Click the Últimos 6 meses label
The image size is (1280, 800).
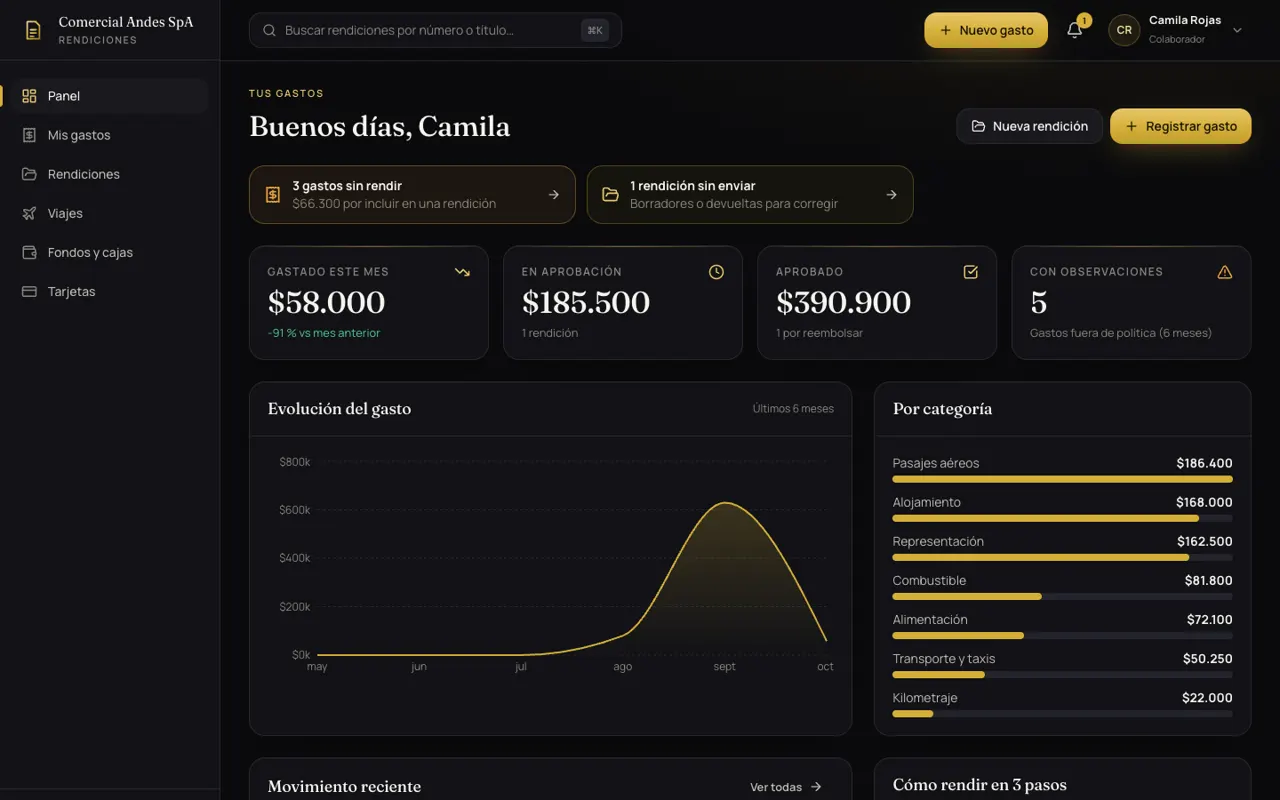click(793, 408)
